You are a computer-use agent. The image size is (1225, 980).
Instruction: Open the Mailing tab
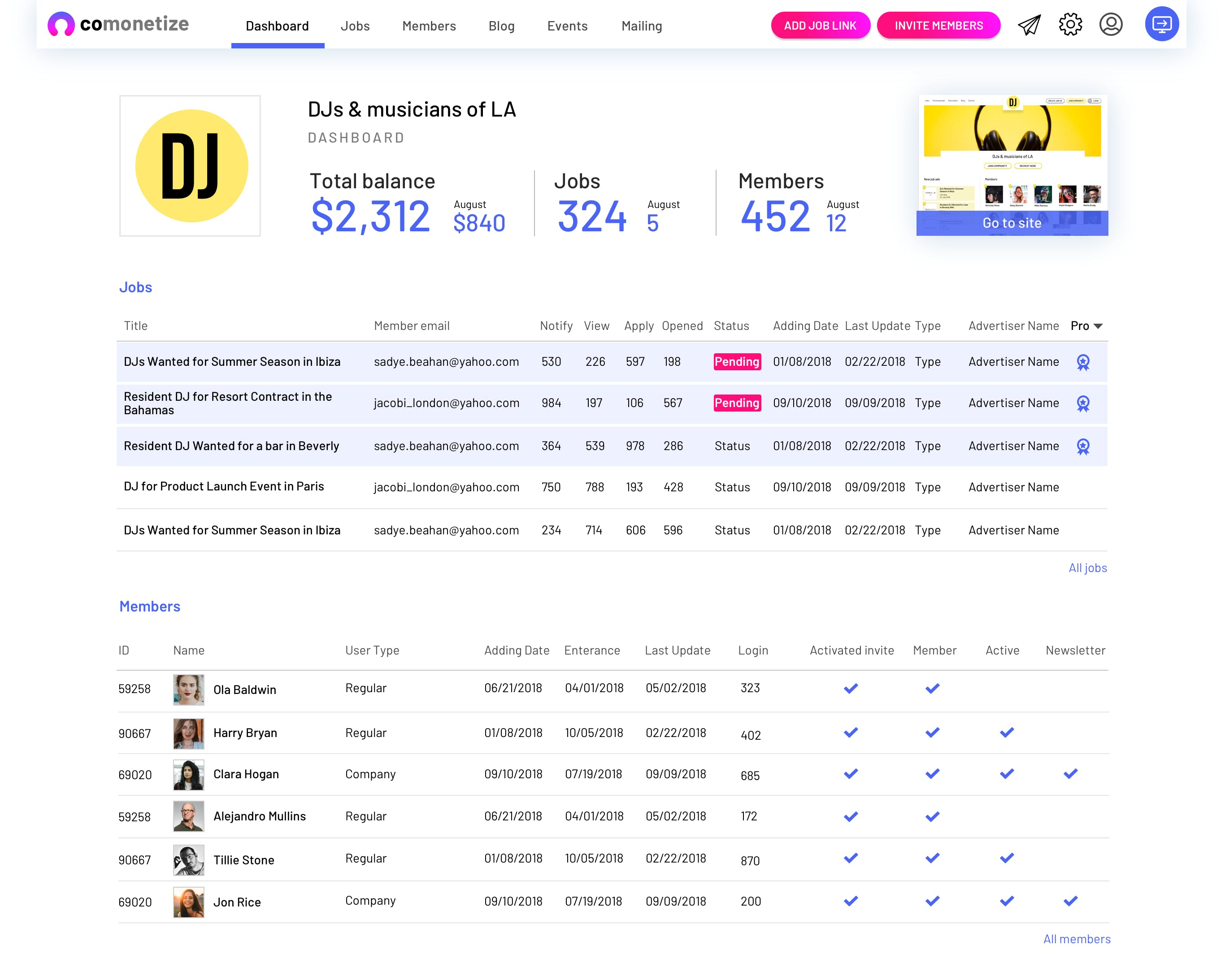(x=642, y=26)
